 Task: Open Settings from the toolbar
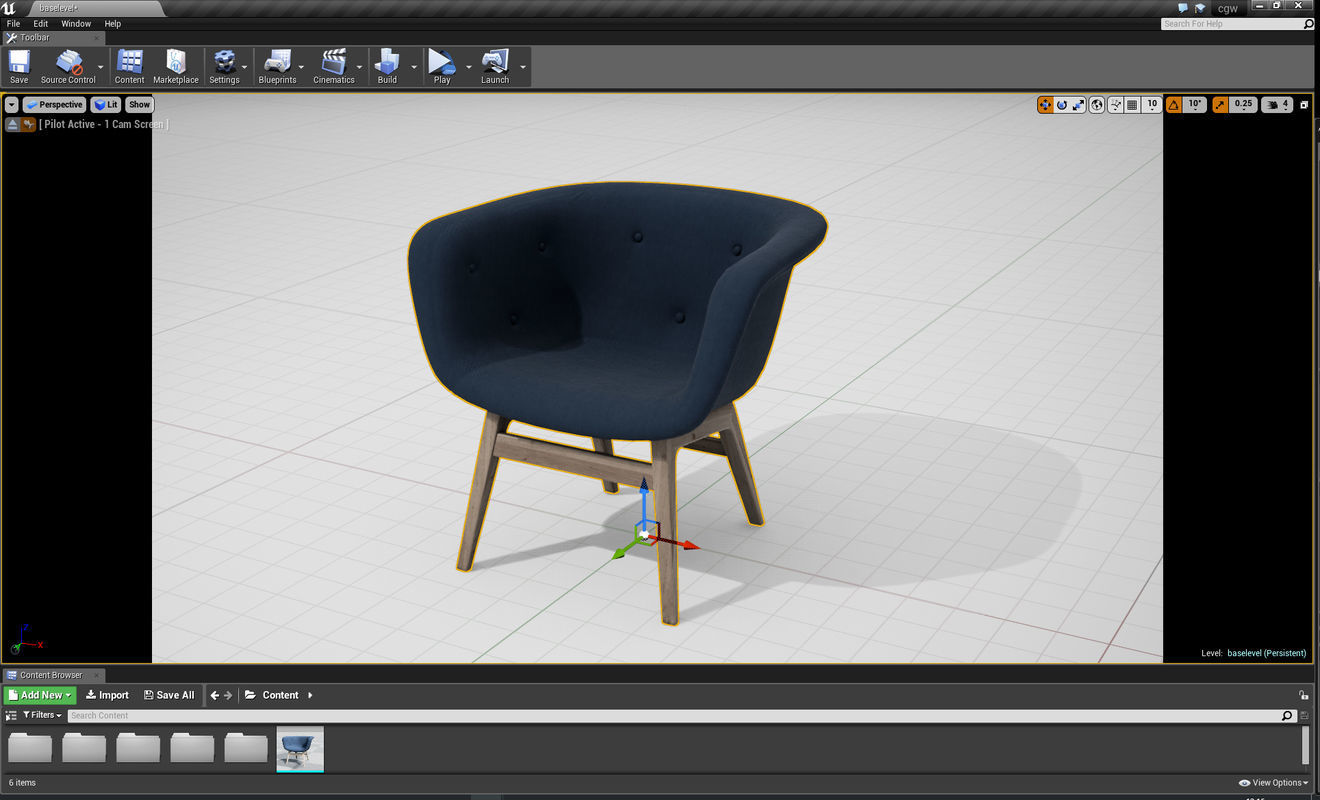coord(224,66)
